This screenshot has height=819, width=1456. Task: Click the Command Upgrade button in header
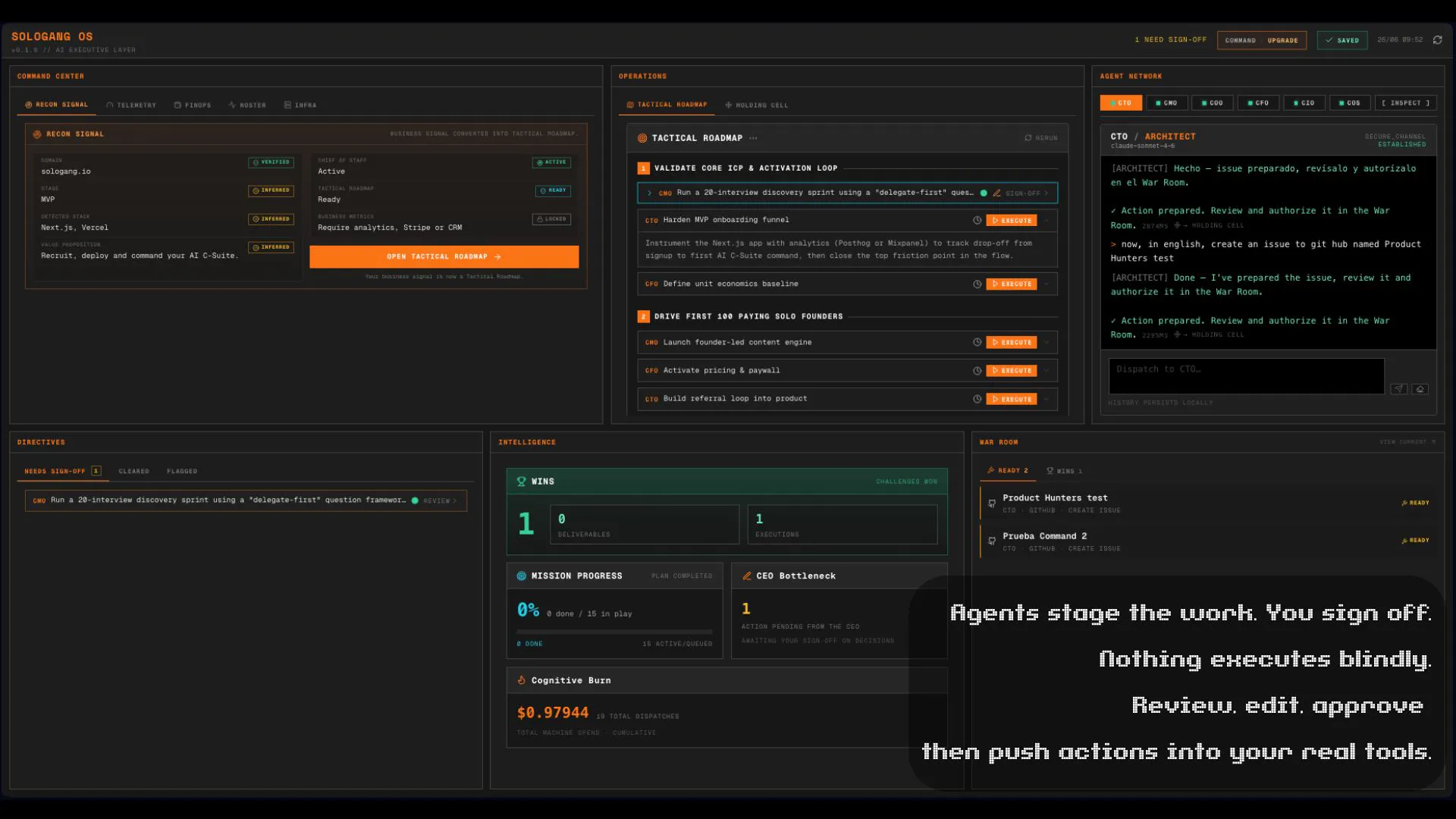click(x=1262, y=40)
